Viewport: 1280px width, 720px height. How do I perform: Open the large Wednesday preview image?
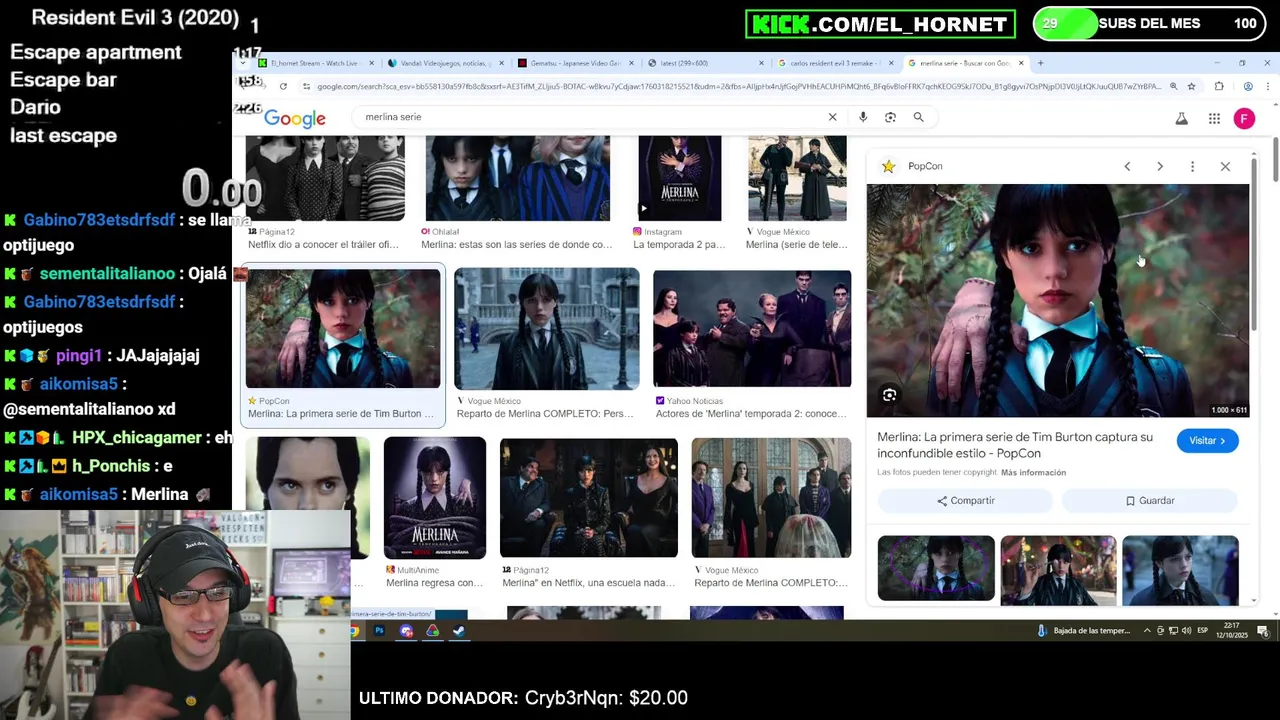point(1058,300)
